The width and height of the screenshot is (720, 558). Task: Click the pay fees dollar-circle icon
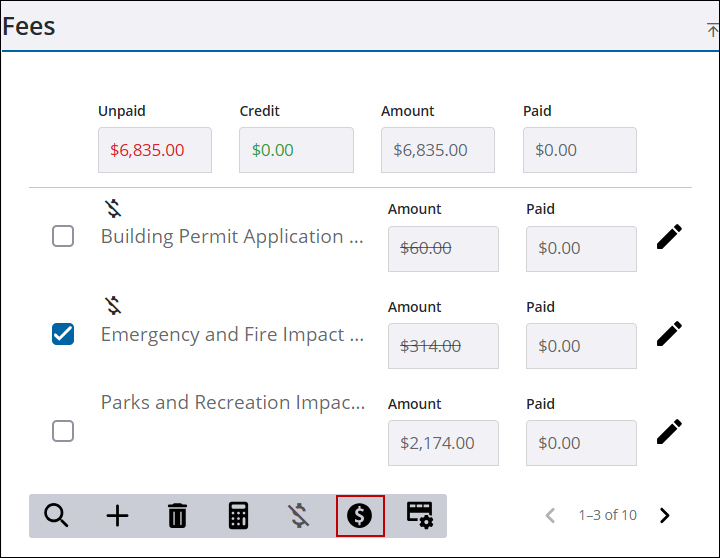coord(360,516)
